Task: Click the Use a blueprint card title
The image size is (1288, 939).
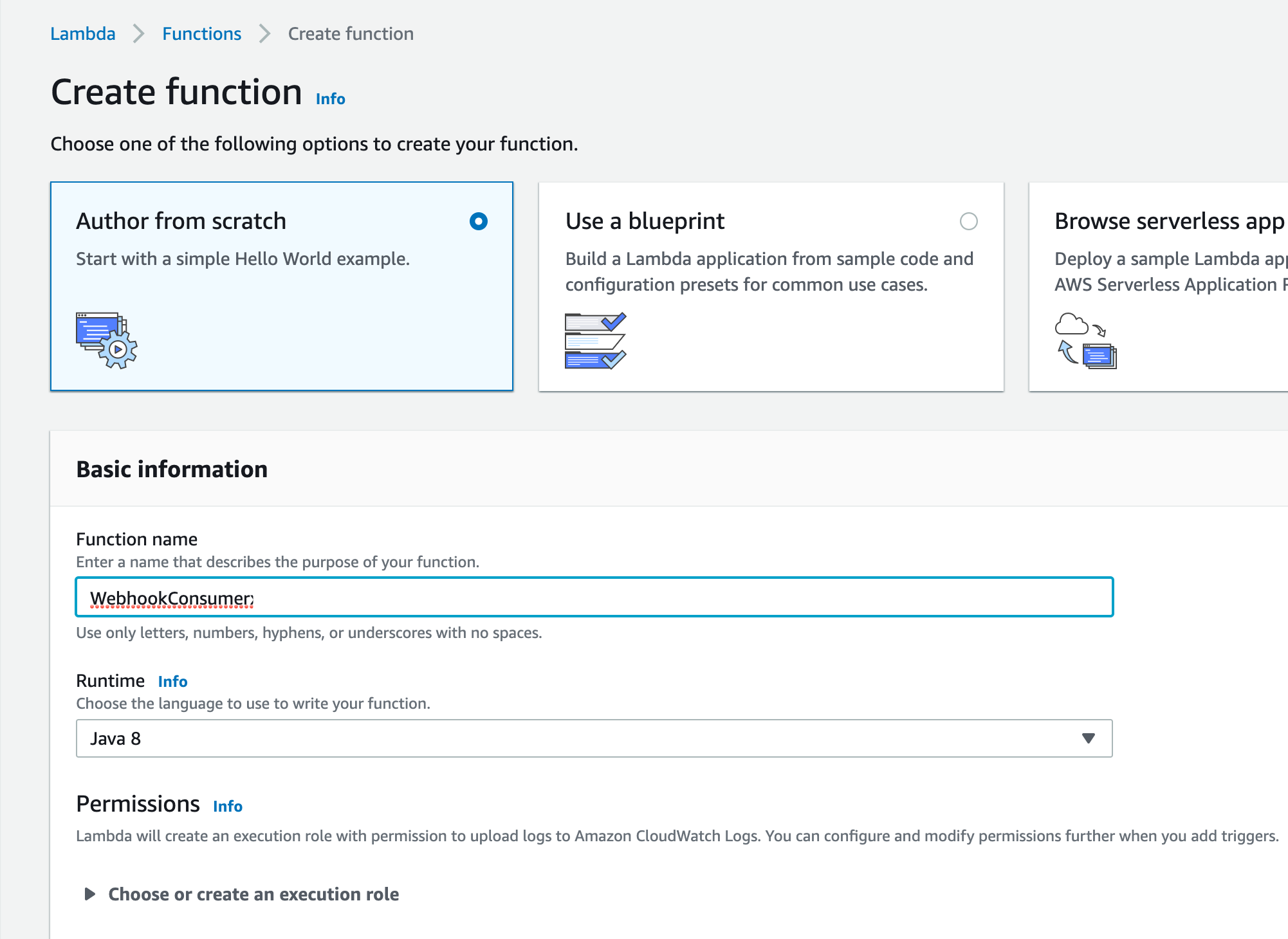Action: point(645,221)
